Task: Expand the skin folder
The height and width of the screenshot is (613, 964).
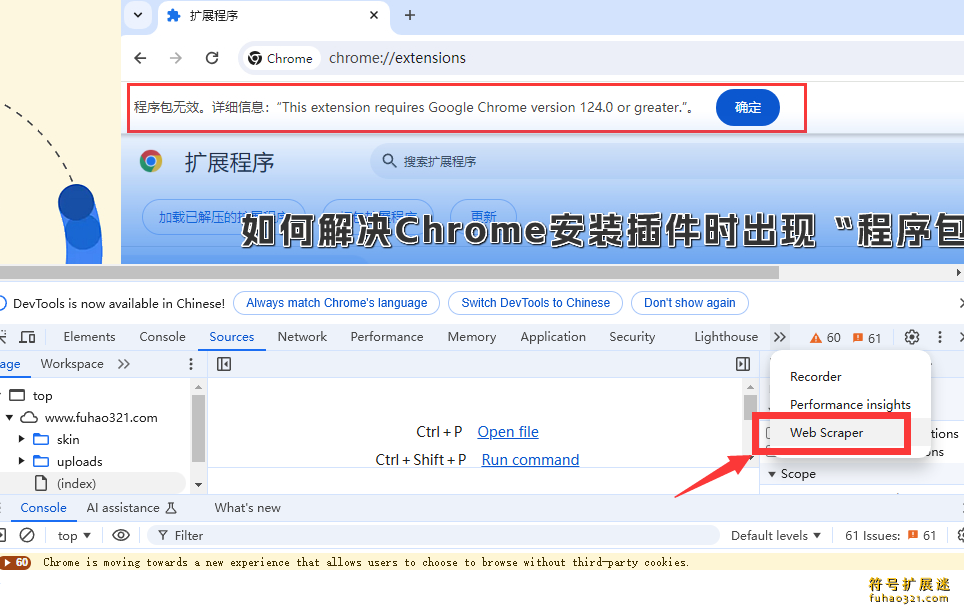Action: 22,439
